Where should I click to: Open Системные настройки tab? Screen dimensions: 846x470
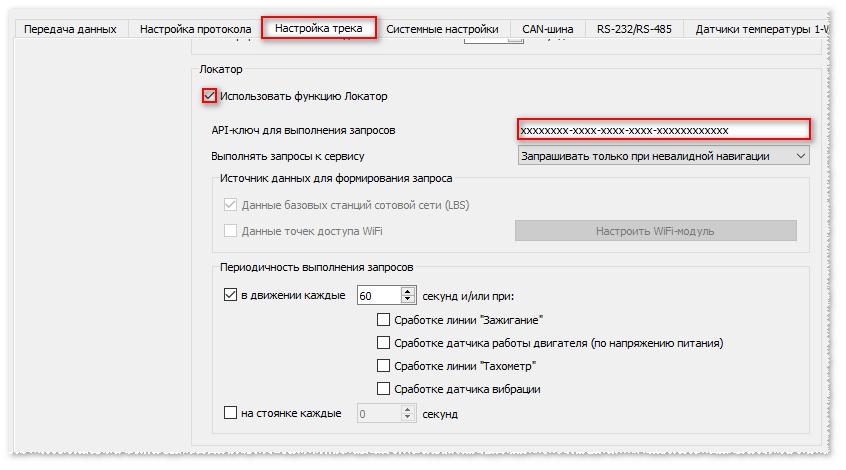point(444,29)
